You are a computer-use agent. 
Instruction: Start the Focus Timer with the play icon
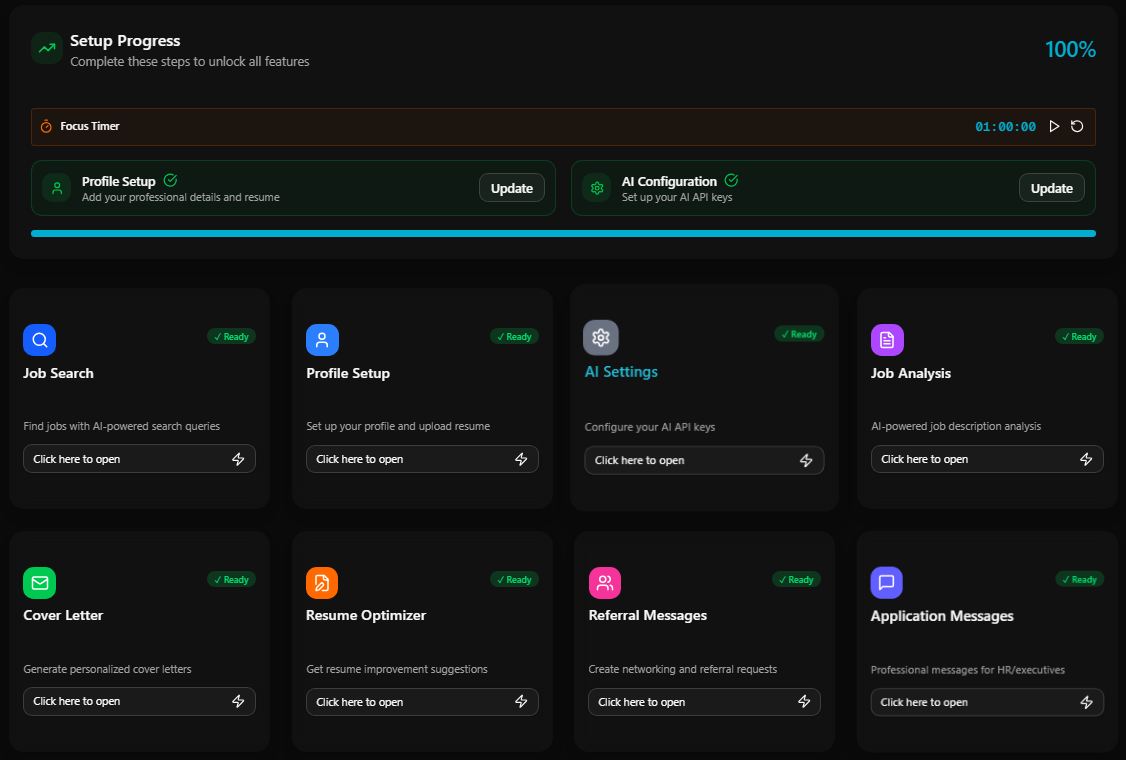click(x=1053, y=126)
